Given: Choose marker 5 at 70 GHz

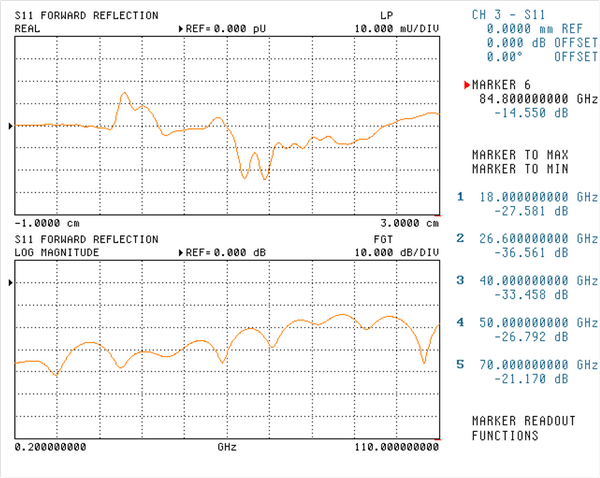Looking at the screenshot, I should 461,365.
